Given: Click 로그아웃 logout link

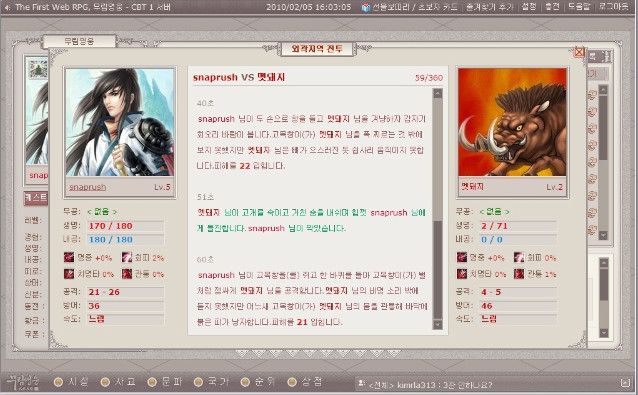Looking at the screenshot, I should click(x=614, y=7).
